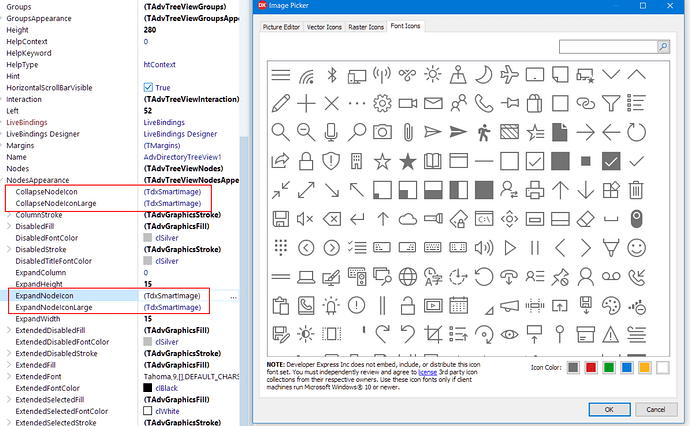Select the funnel filter icon
The height and width of the screenshot is (426, 690).
click(x=611, y=102)
